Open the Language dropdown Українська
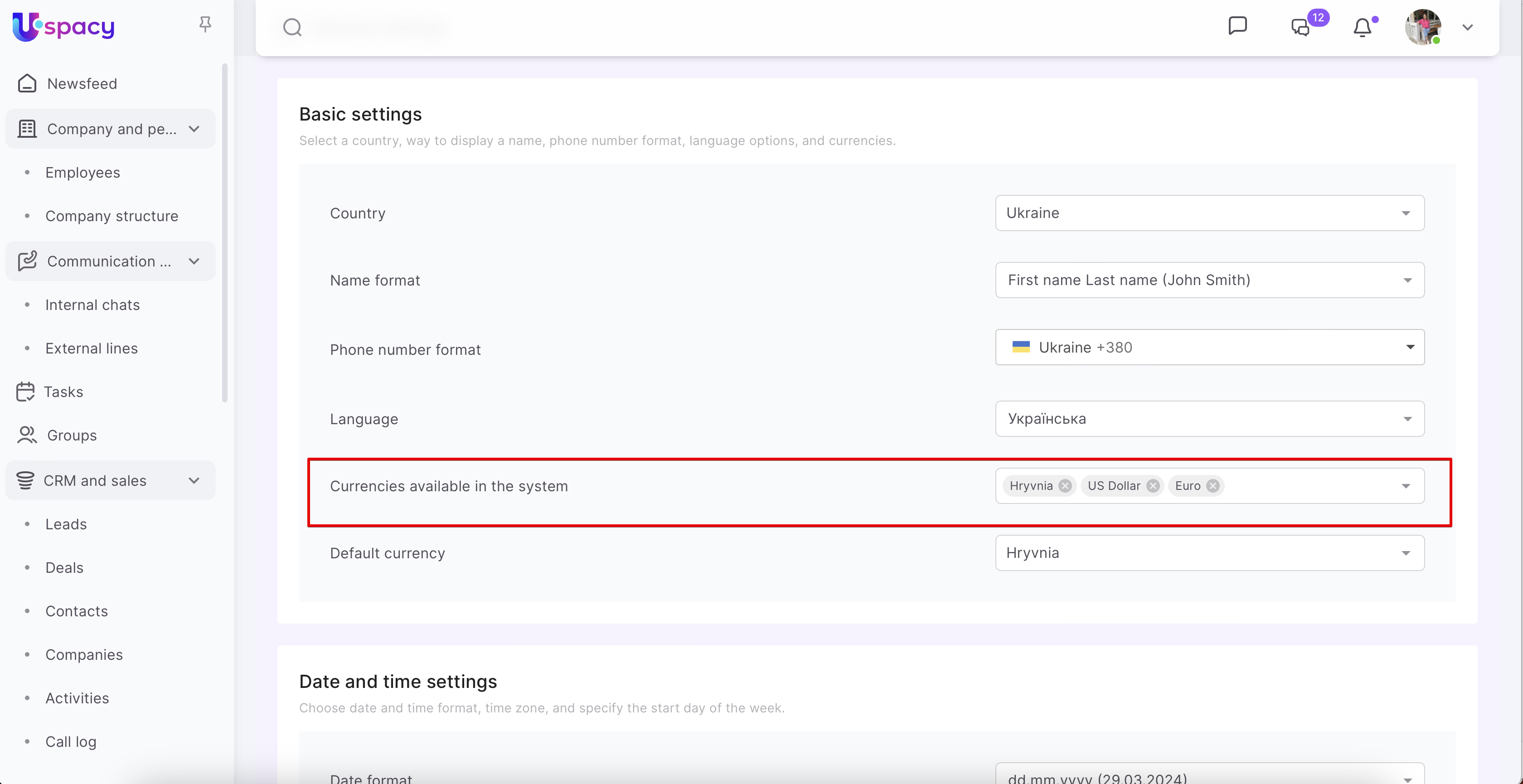1523x784 pixels. pos(1209,419)
